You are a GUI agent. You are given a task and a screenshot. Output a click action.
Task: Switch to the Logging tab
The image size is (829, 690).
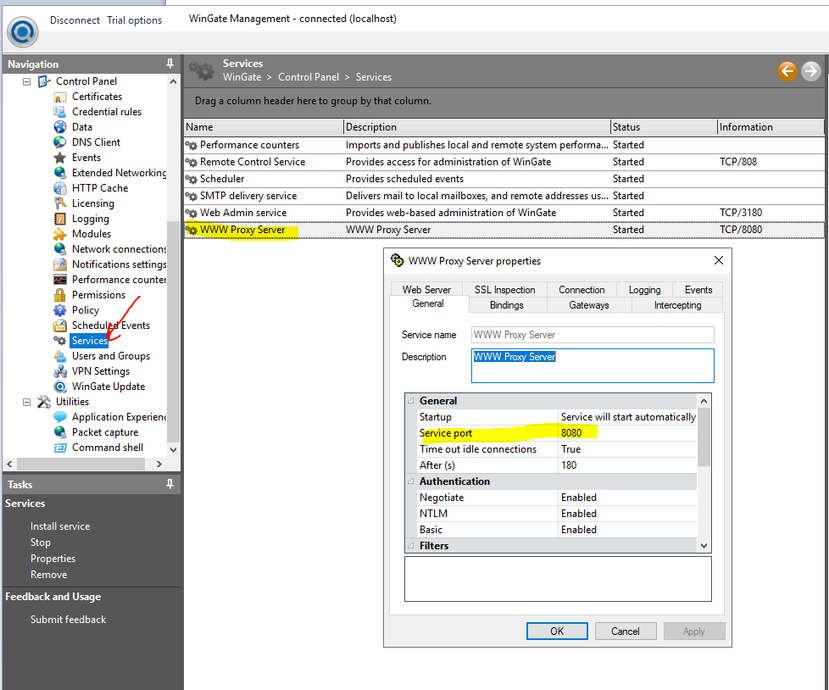644,290
